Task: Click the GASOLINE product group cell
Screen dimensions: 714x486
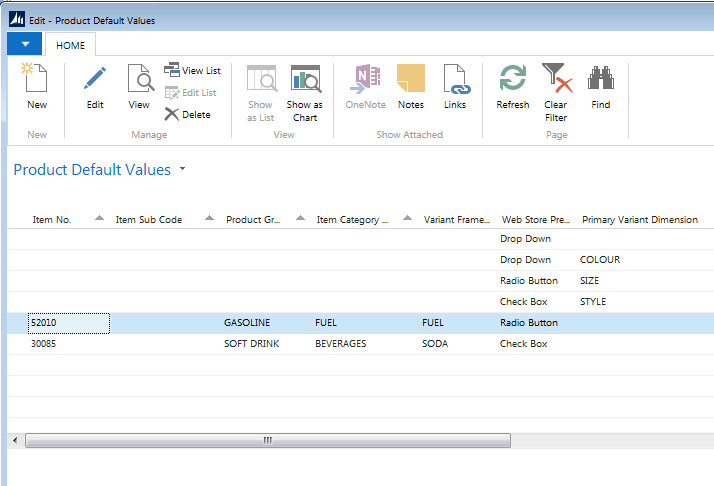Action: (247, 323)
